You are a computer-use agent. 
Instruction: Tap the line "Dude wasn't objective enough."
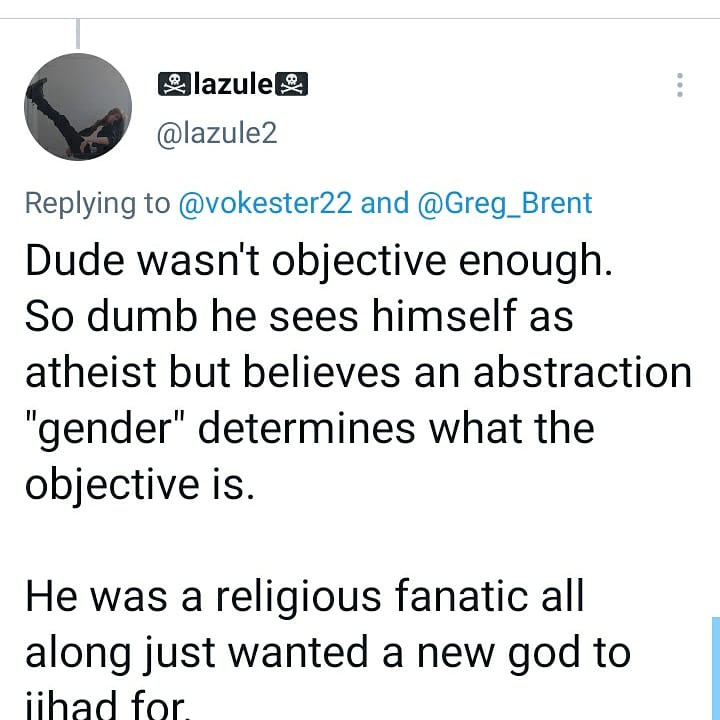pos(316,261)
